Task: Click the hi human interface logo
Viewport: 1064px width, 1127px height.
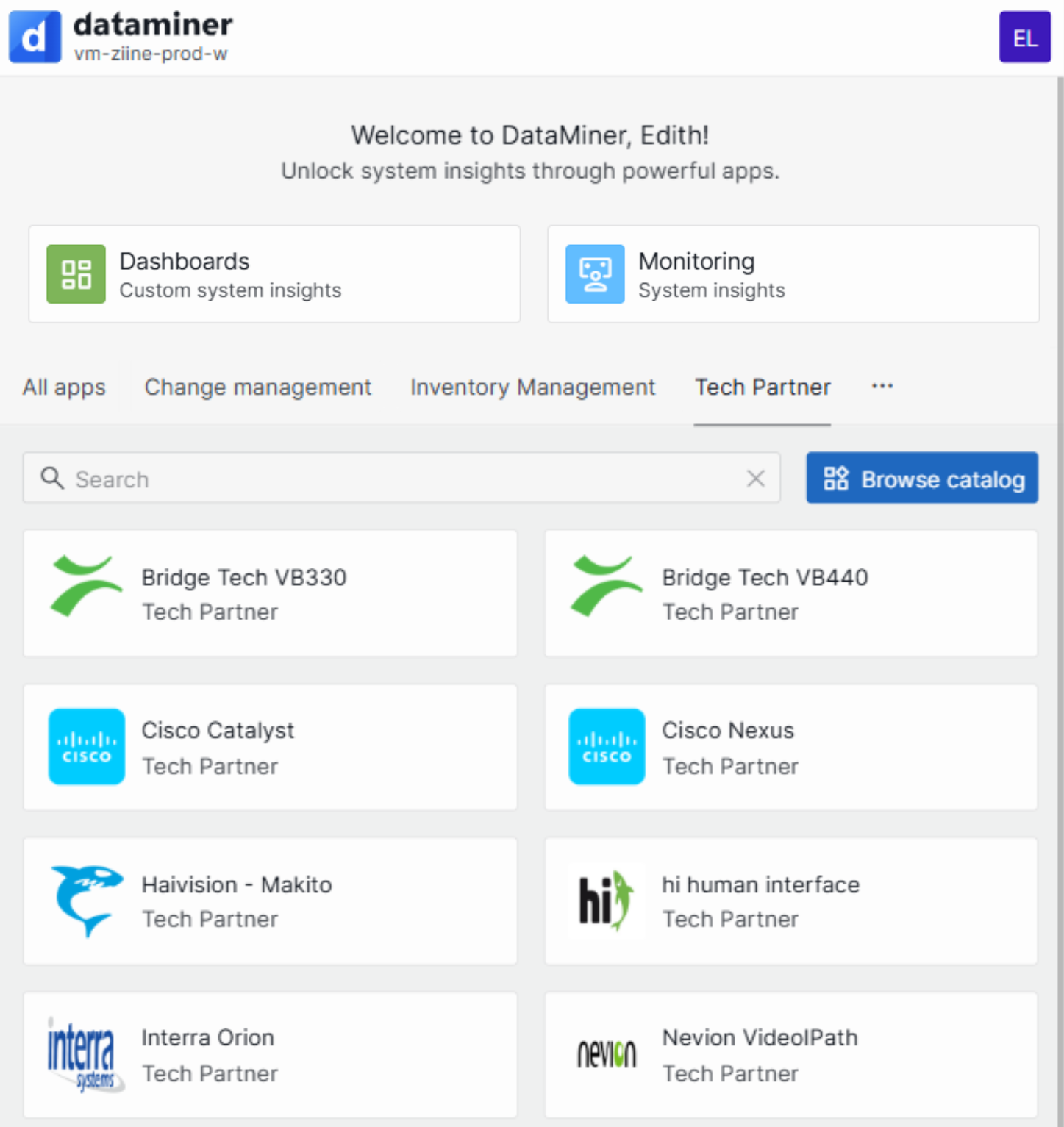Action: pos(606,901)
